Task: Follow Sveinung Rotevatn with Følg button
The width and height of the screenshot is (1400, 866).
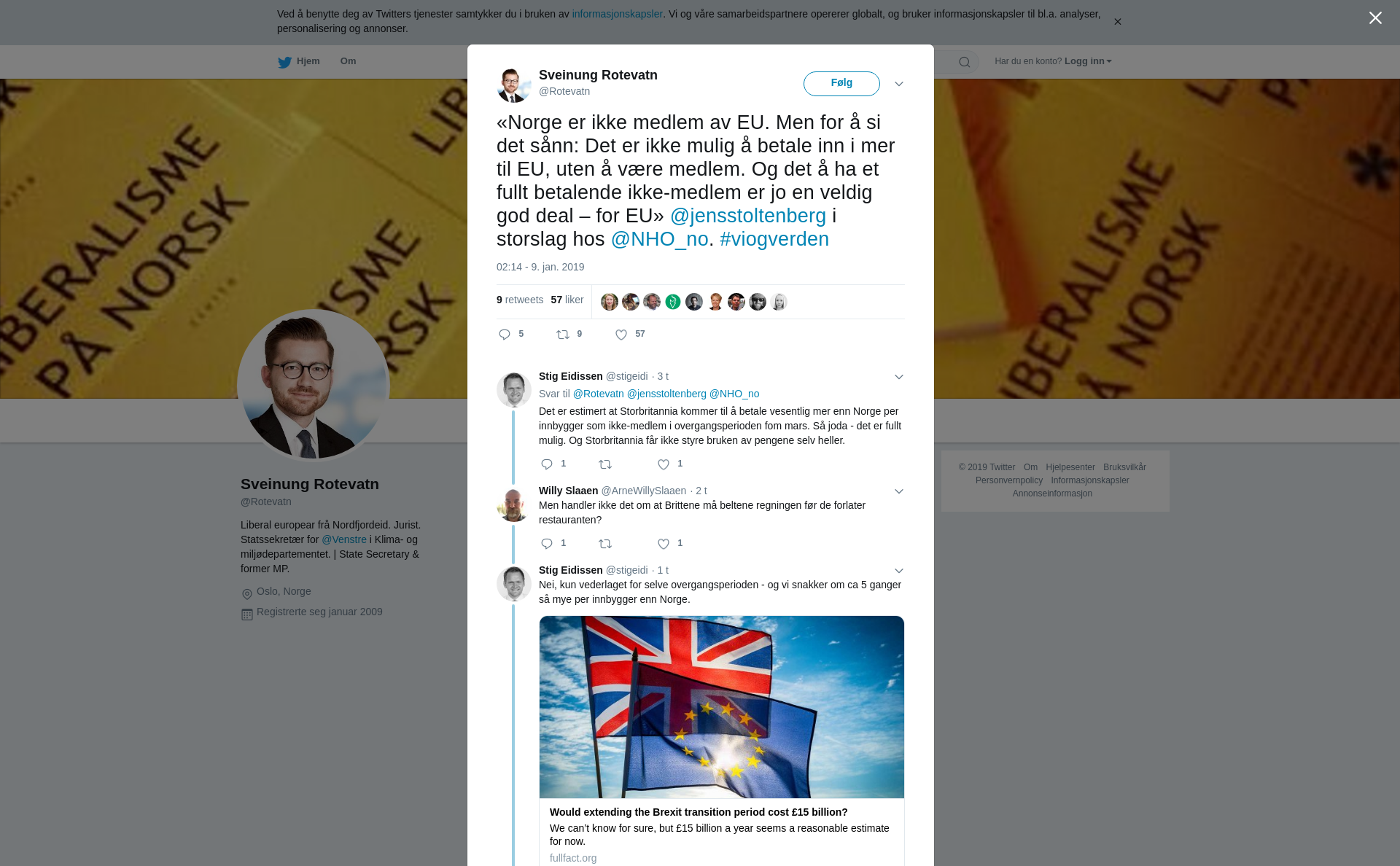Action: click(x=841, y=83)
